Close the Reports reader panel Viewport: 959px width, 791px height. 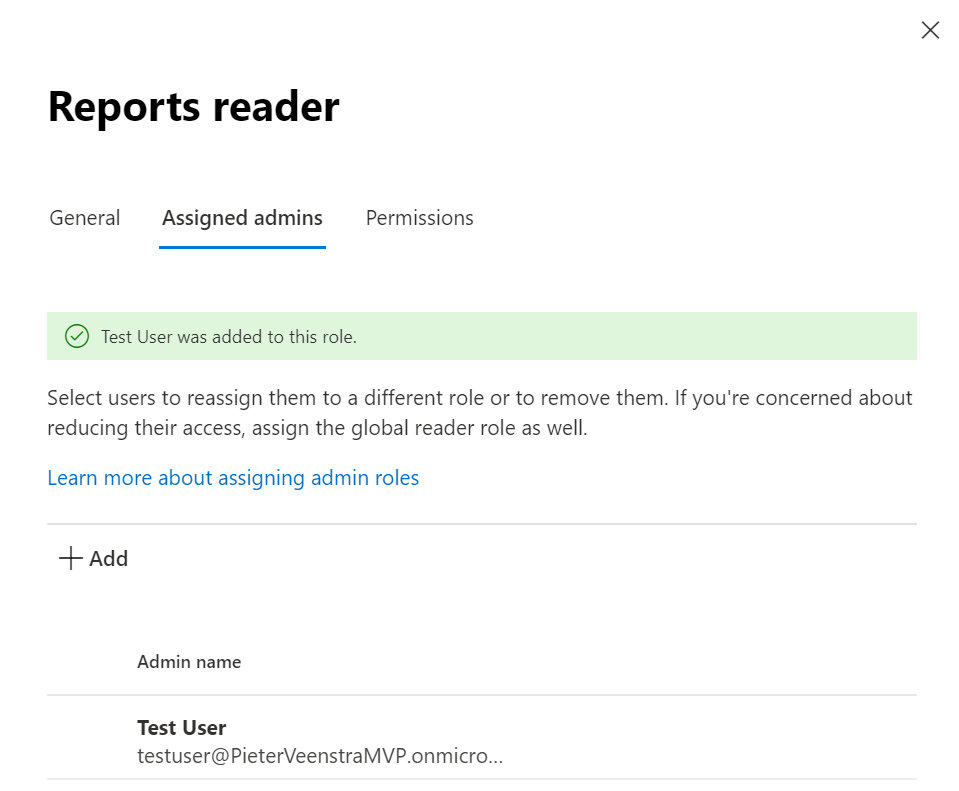(x=930, y=30)
